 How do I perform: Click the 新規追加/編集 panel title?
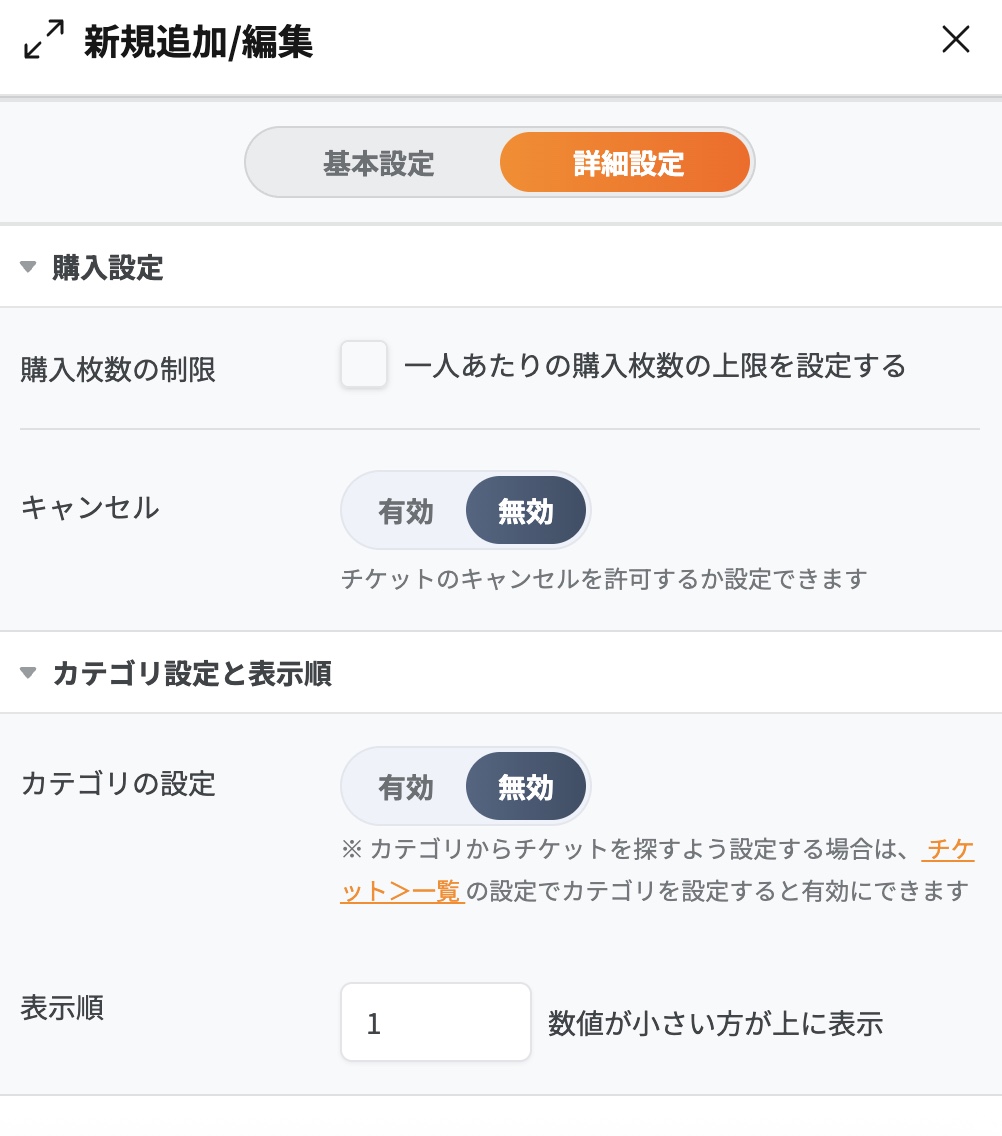point(198,42)
